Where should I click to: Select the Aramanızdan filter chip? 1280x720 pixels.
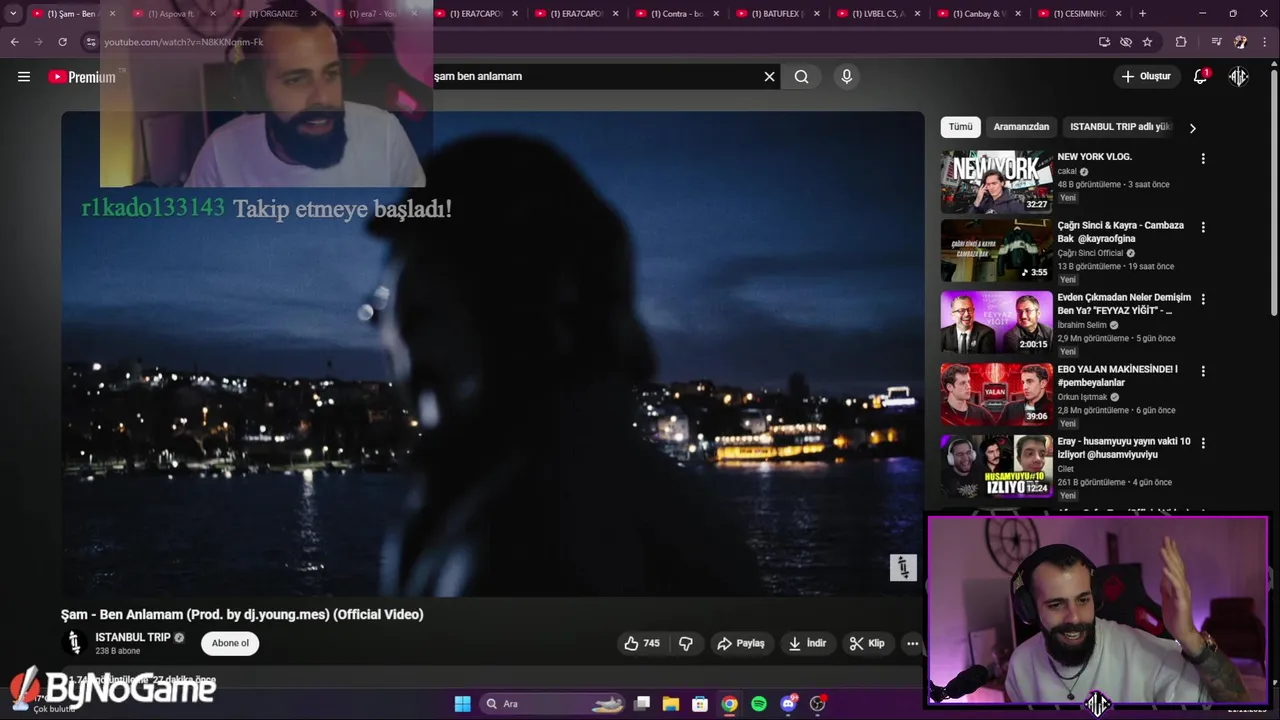[x=1021, y=127]
